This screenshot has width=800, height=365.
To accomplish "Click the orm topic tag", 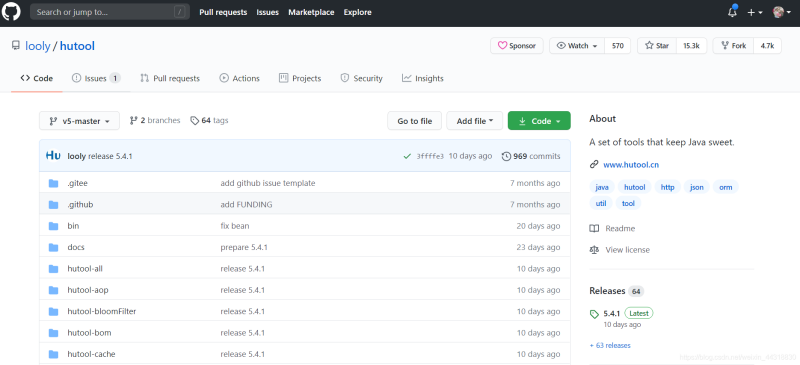I will tap(726, 187).
